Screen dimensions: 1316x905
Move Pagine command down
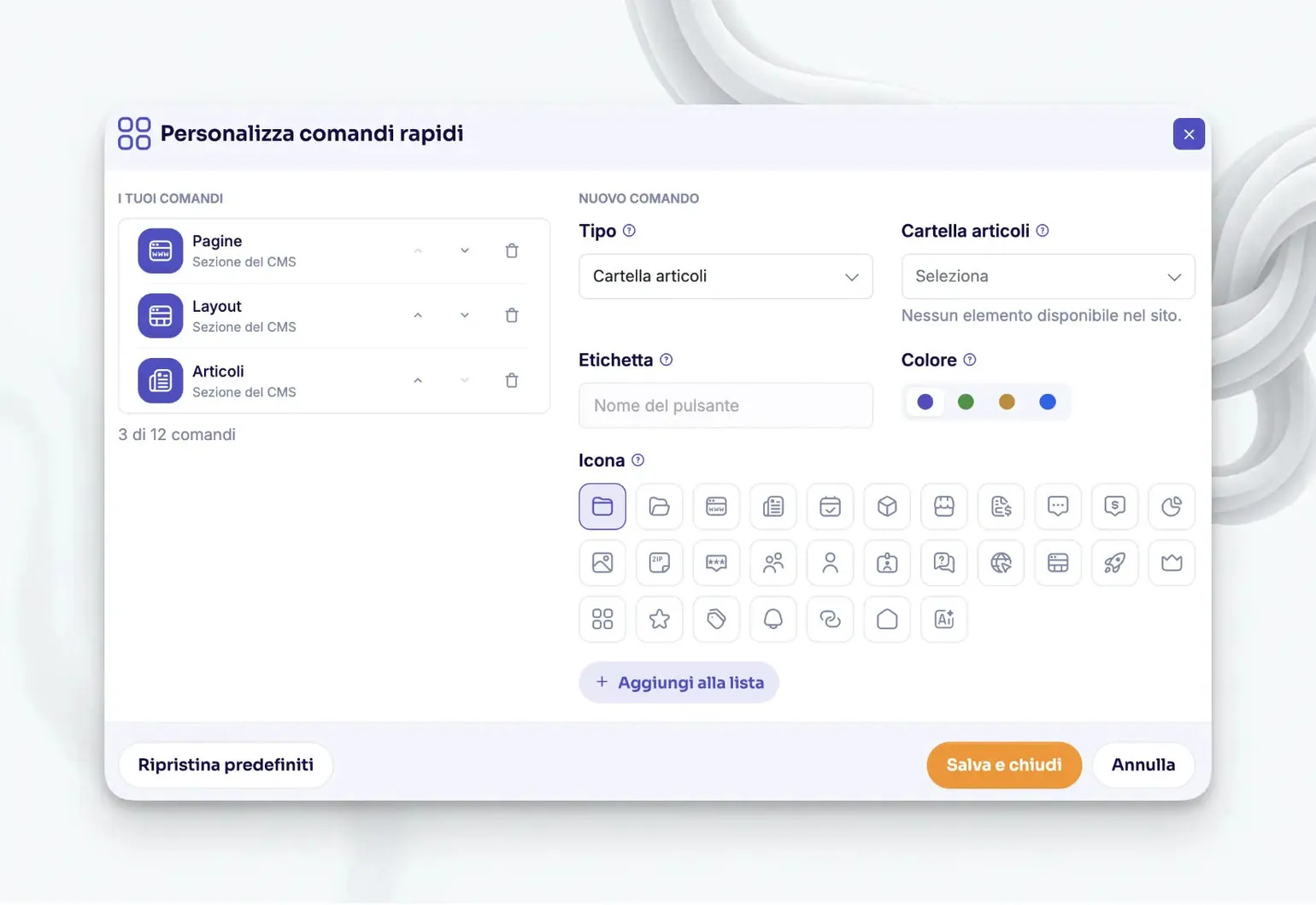click(x=465, y=250)
